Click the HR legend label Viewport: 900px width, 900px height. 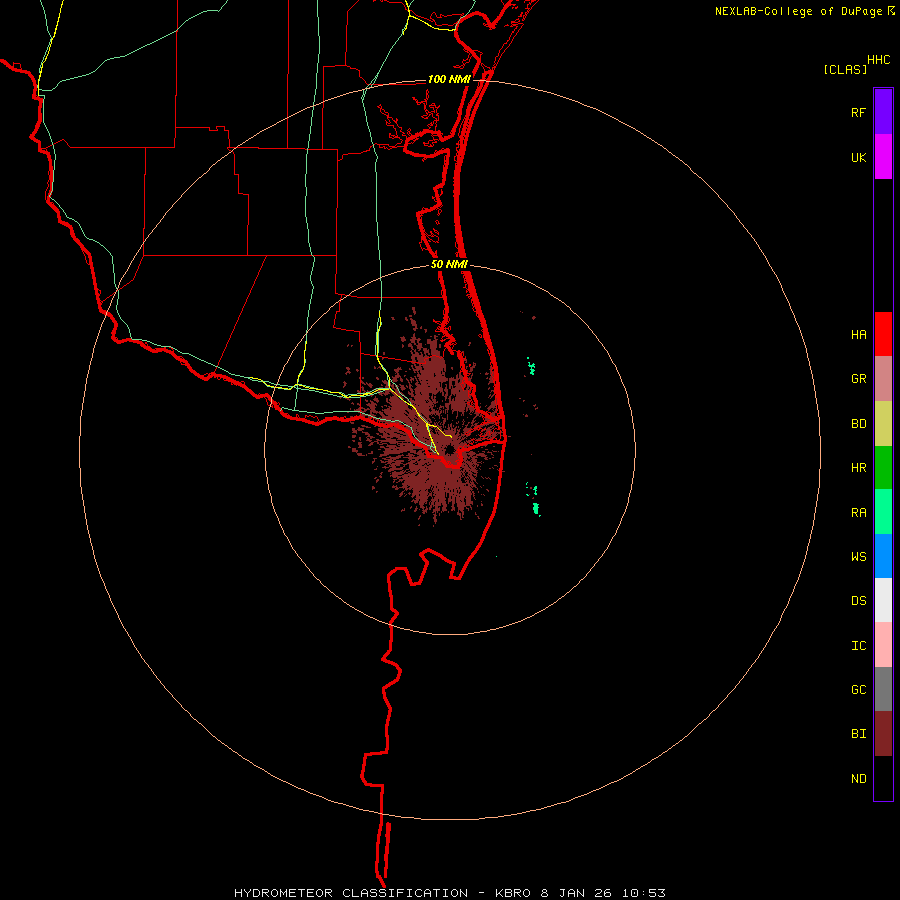tap(858, 468)
